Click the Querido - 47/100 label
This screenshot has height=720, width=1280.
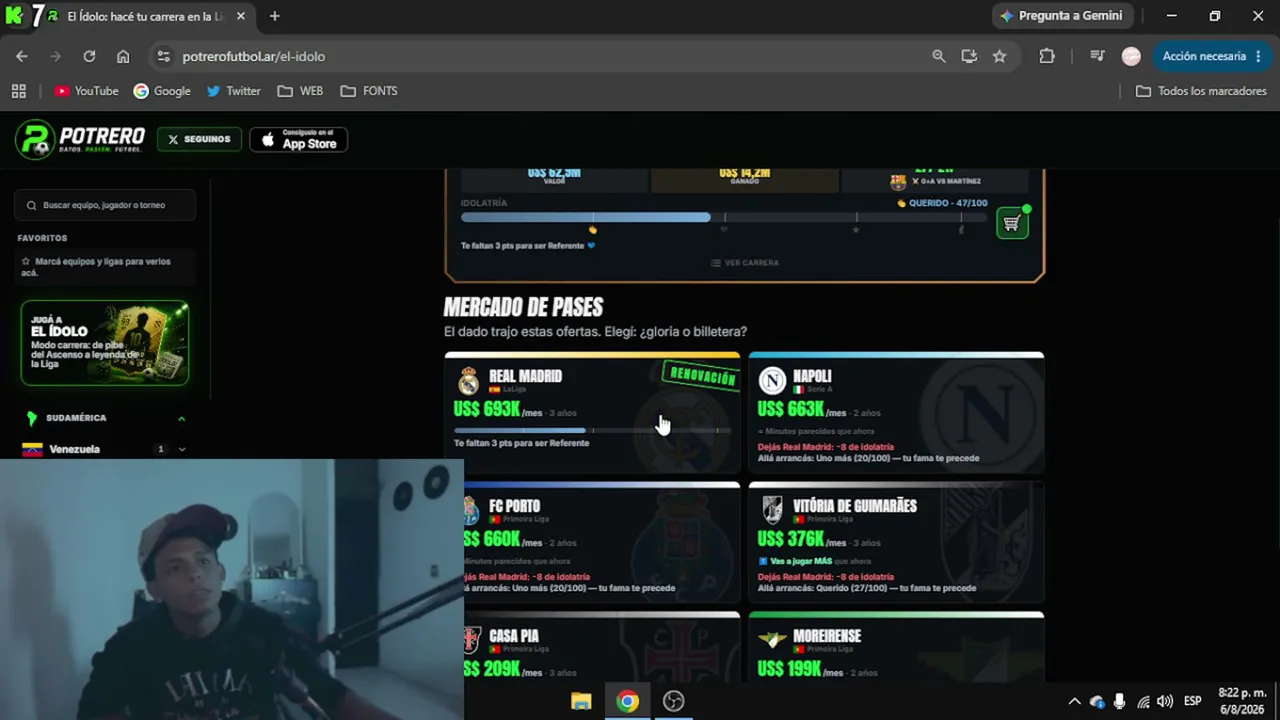(x=942, y=203)
